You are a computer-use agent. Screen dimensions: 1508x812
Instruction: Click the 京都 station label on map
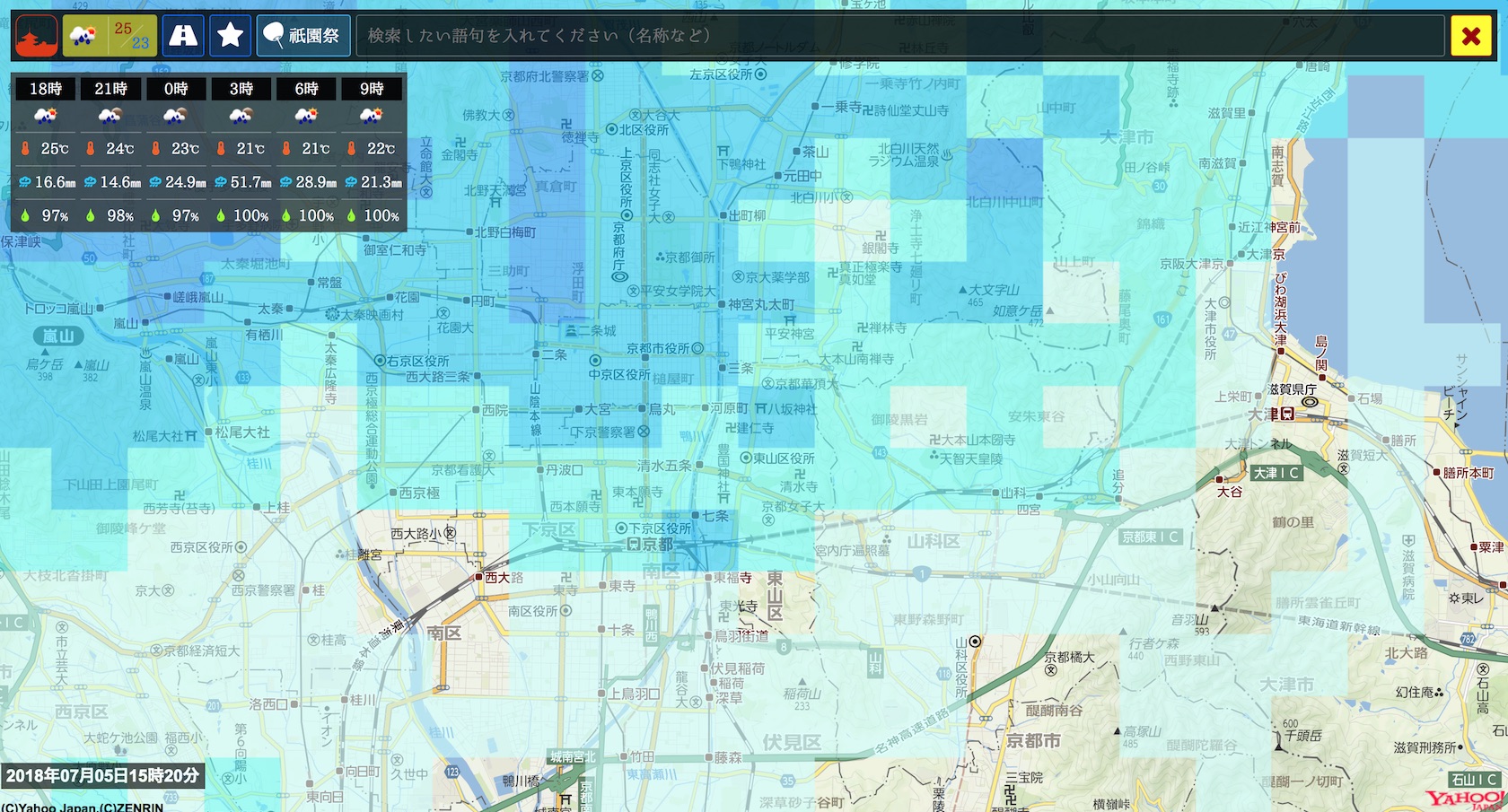657,545
